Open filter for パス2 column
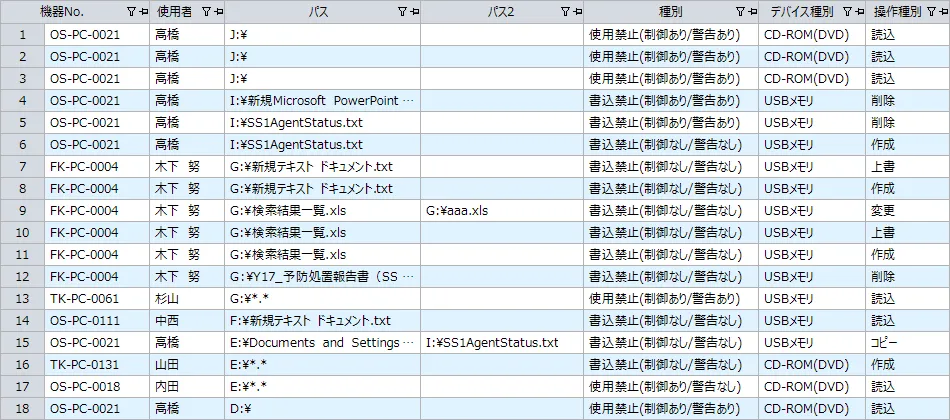This screenshot has width=950, height=420. point(566,12)
